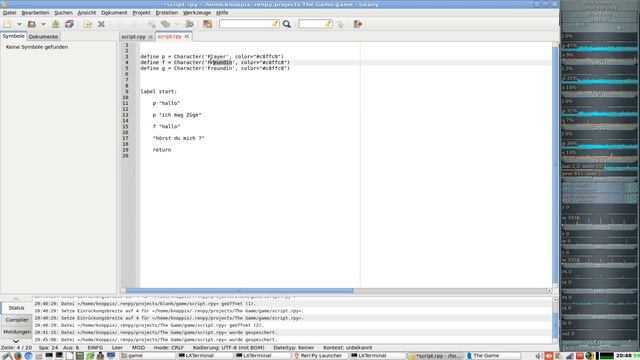Switch to the Symbole sidebar tab
640x360 pixels.
click(13, 36)
